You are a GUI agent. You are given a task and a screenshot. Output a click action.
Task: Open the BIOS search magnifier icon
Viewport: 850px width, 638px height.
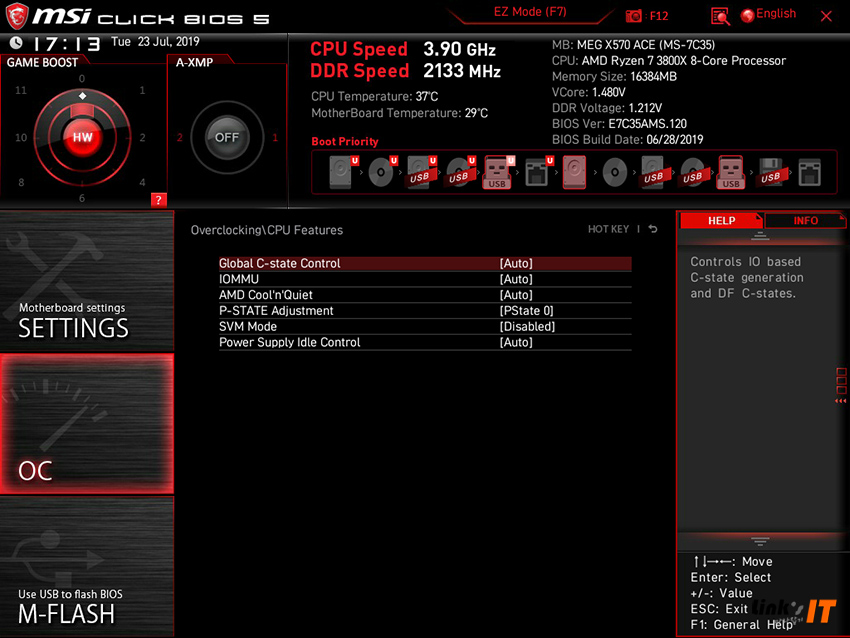click(x=720, y=16)
